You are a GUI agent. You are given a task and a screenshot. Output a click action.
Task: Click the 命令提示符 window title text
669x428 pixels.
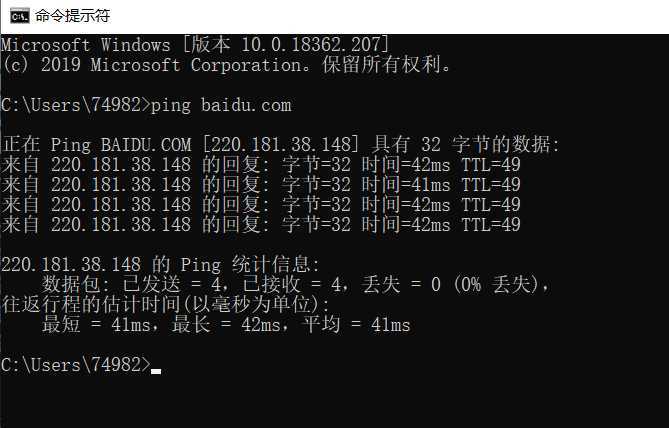point(73,16)
